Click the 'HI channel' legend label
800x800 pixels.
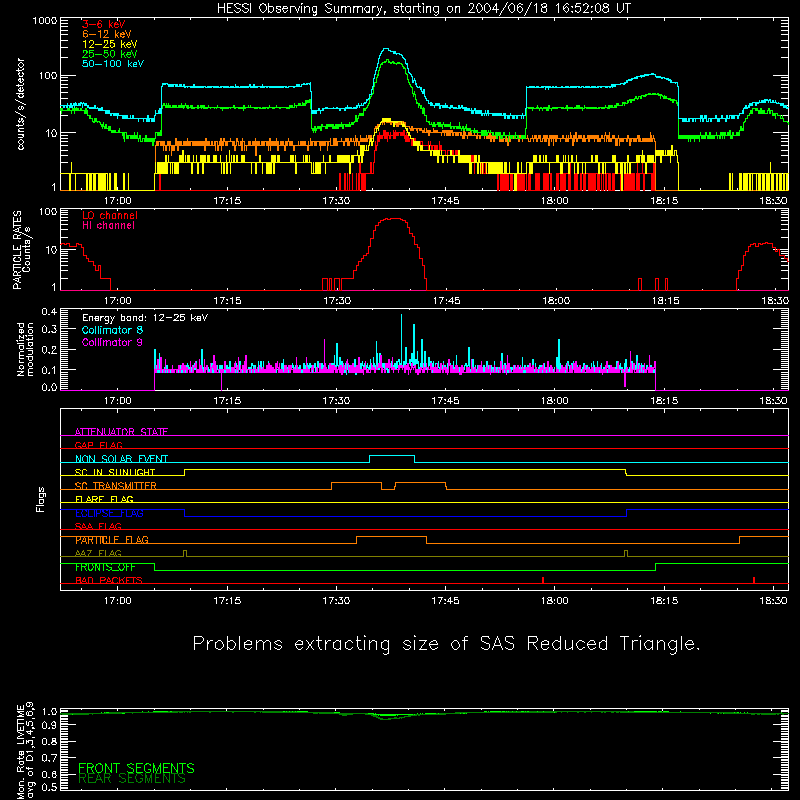108,226
